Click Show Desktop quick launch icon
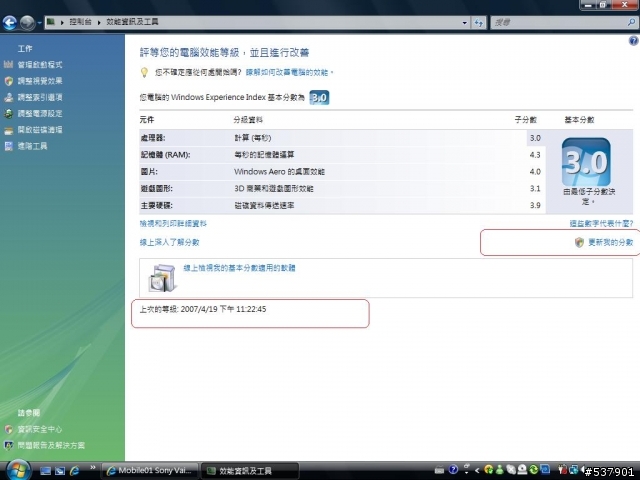This screenshot has height=480, width=640. tap(45, 471)
